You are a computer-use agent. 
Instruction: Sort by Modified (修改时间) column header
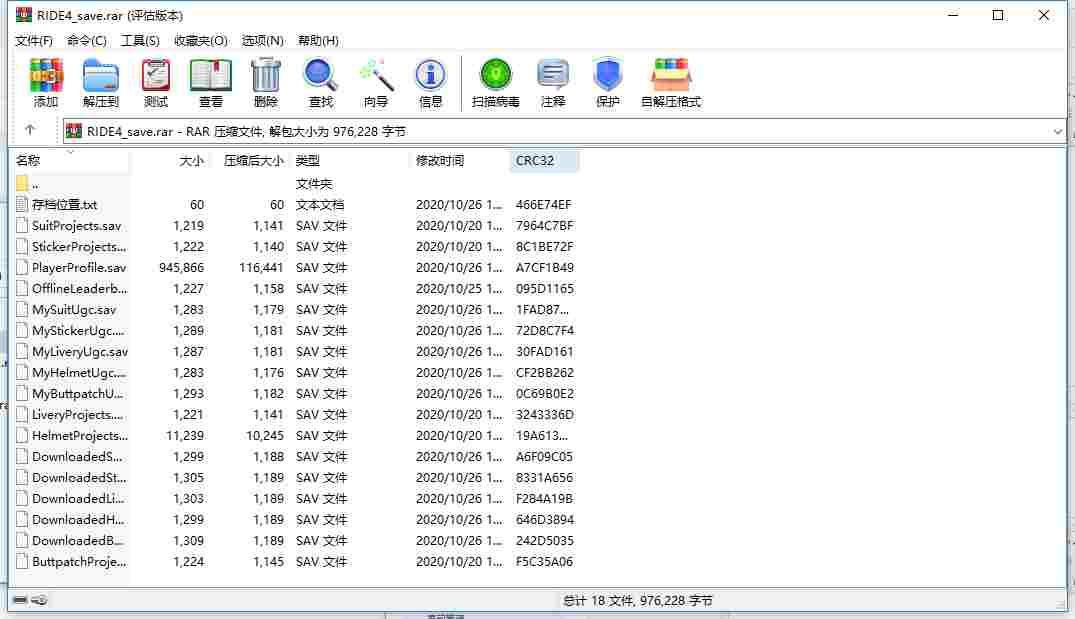[x=459, y=160]
